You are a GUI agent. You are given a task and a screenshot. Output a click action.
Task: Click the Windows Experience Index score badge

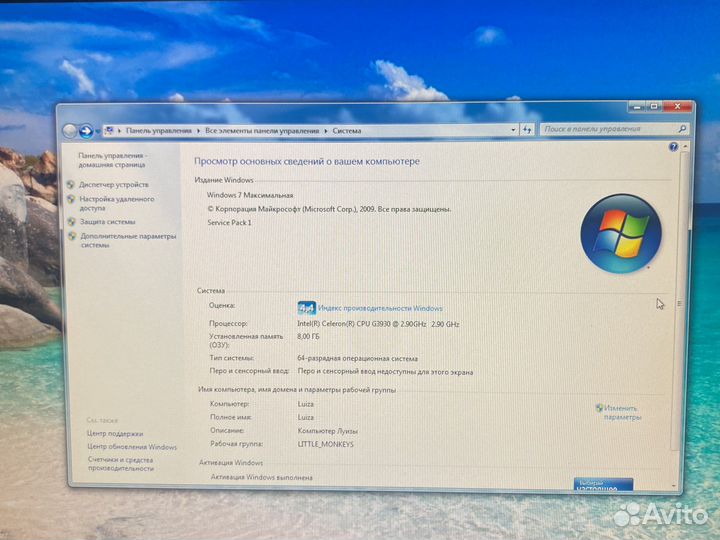306,308
